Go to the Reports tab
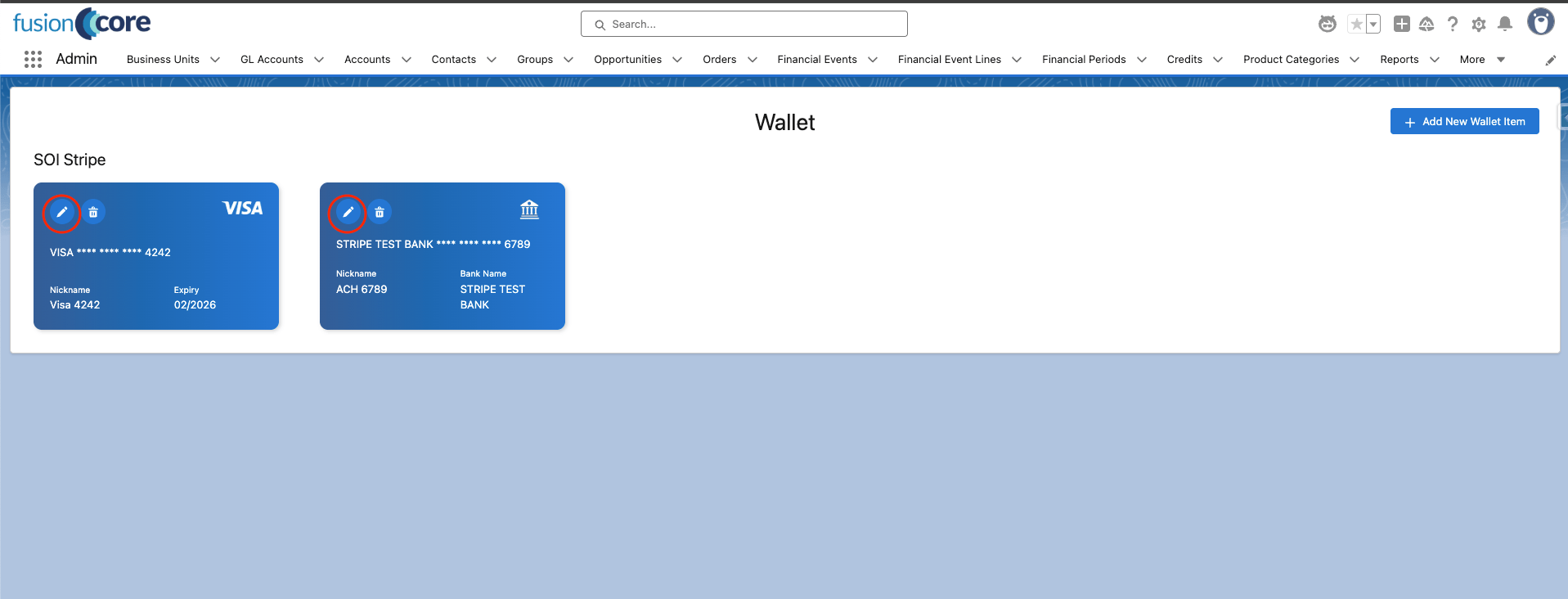The width and height of the screenshot is (1568, 599). click(1400, 60)
